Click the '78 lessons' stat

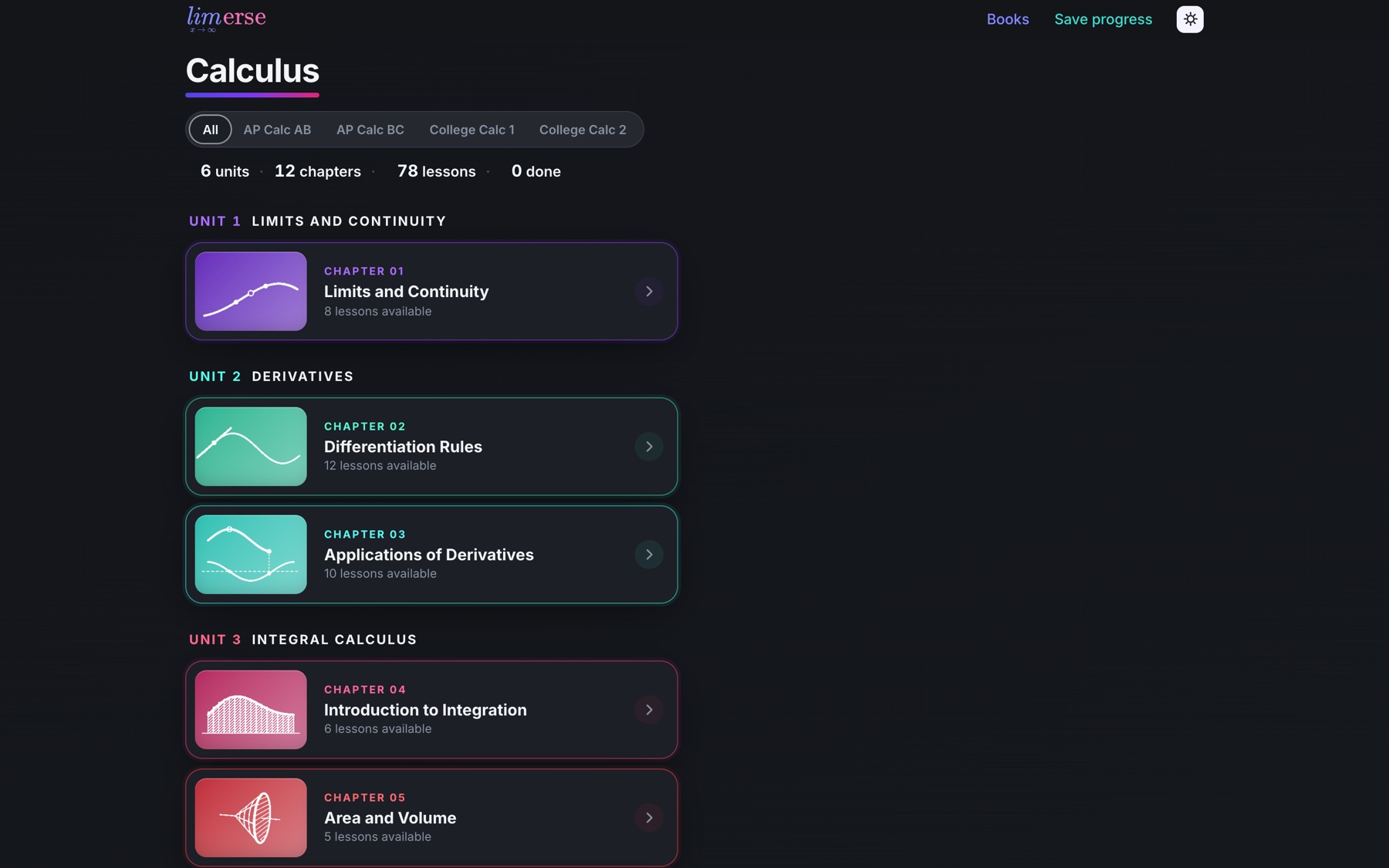437,171
